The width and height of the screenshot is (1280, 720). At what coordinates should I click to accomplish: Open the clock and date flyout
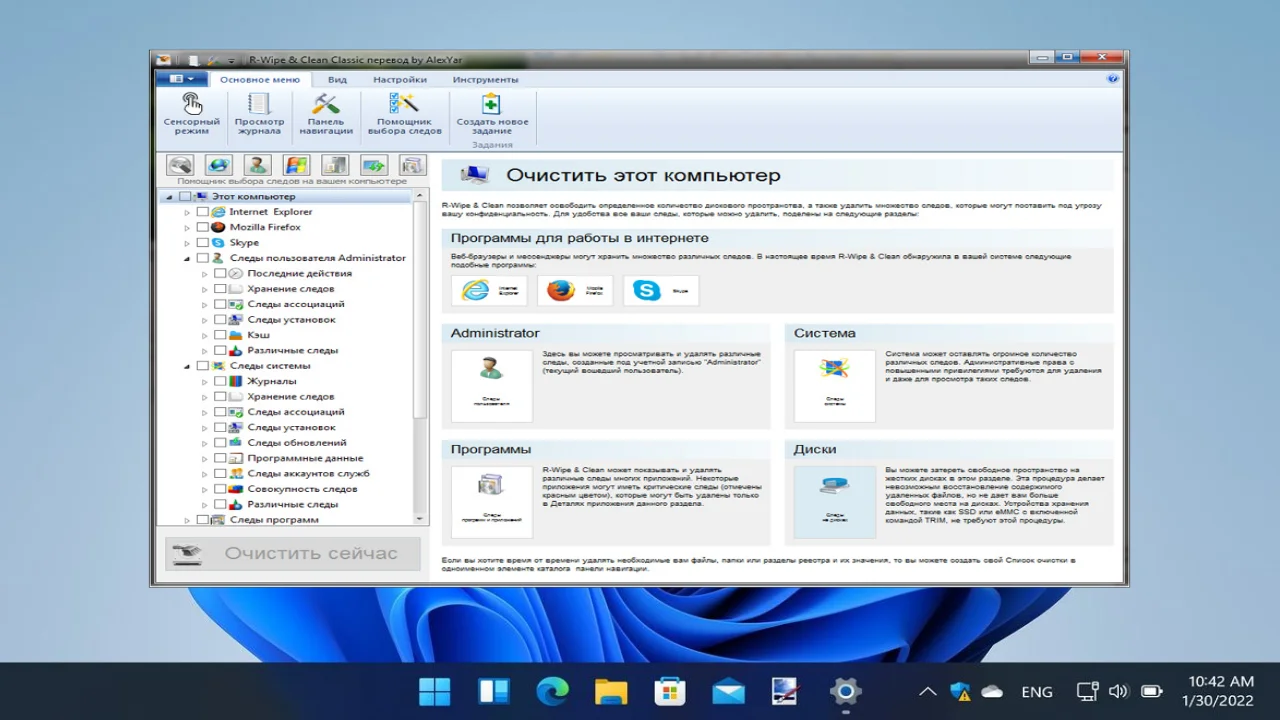coord(1218,690)
